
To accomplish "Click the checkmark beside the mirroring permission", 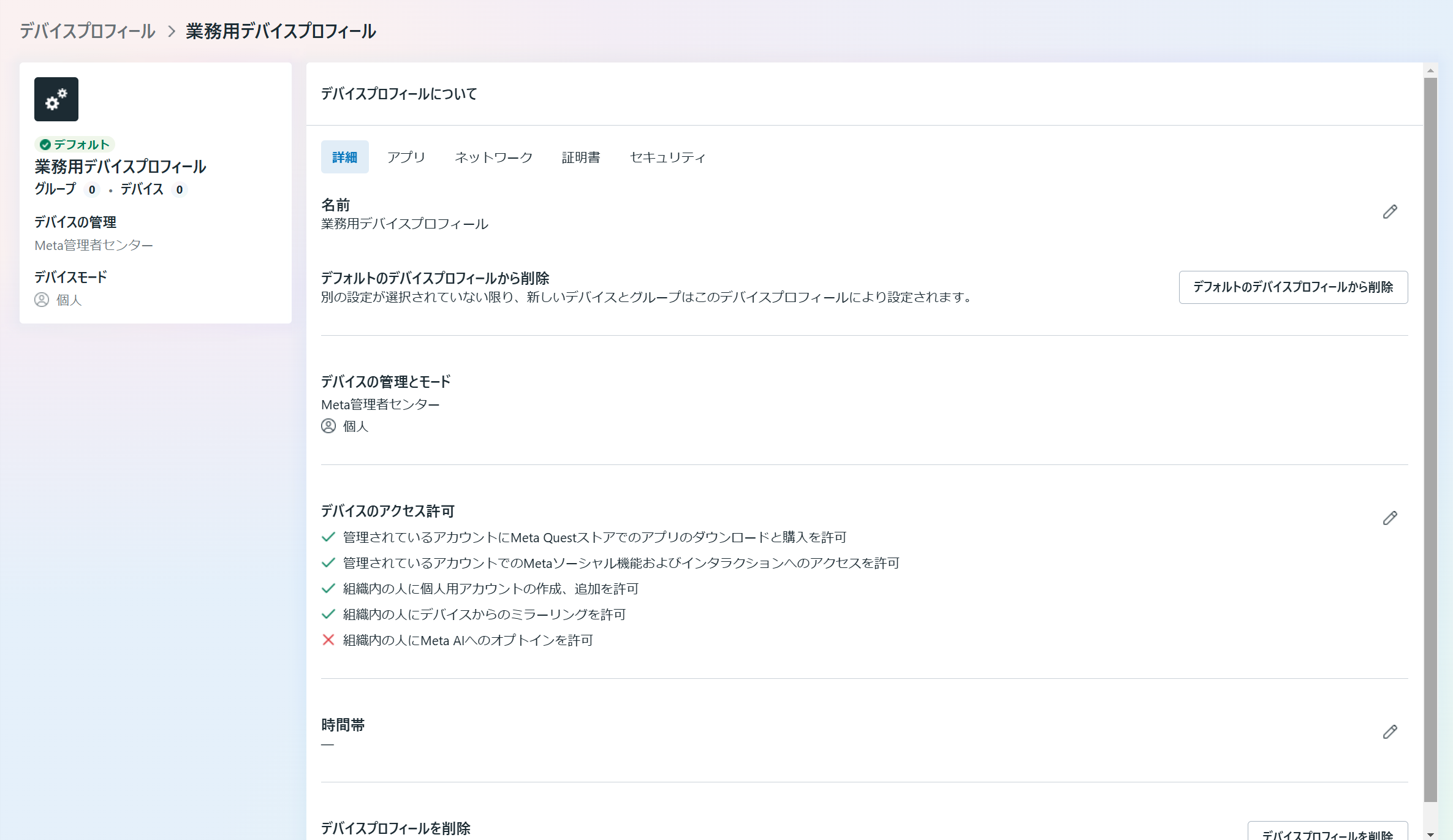I will tap(328, 614).
